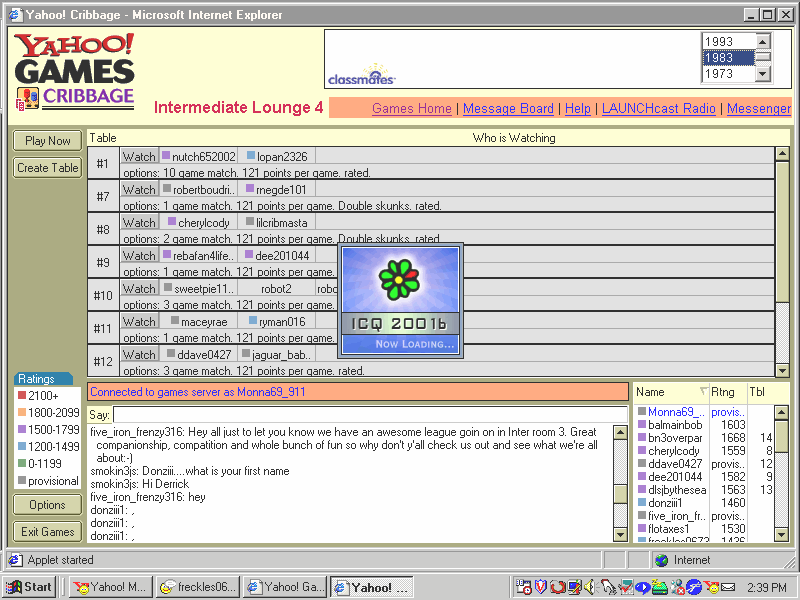Image resolution: width=800 pixels, height=600 pixels.
Task: Click the green 0-1199 rating swatch
Action: [x=21, y=463]
